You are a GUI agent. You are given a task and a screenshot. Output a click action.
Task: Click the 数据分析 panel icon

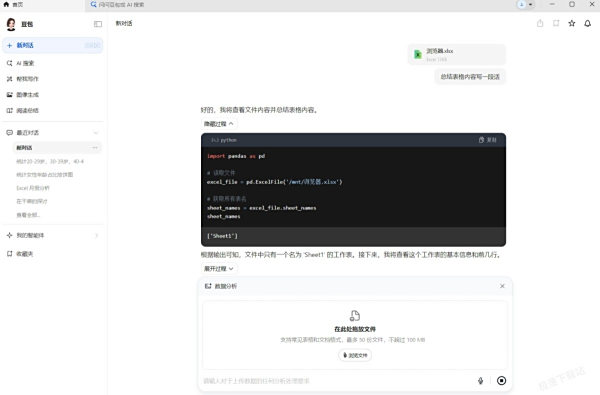click(x=208, y=286)
